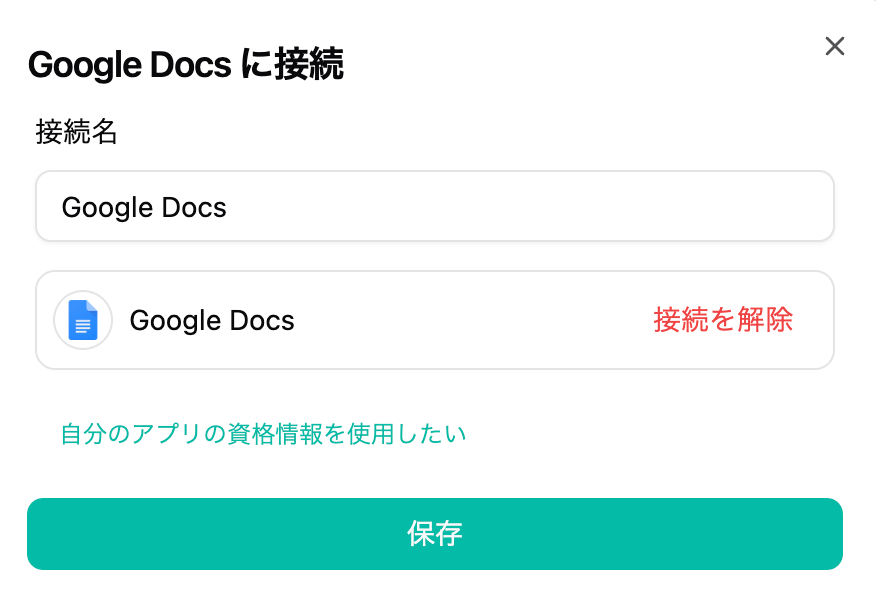Image resolution: width=876 pixels, height=606 pixels.
Task: Click the Google Docs text inside the name field
Action: pyautogui.click(x=144, y=207)
